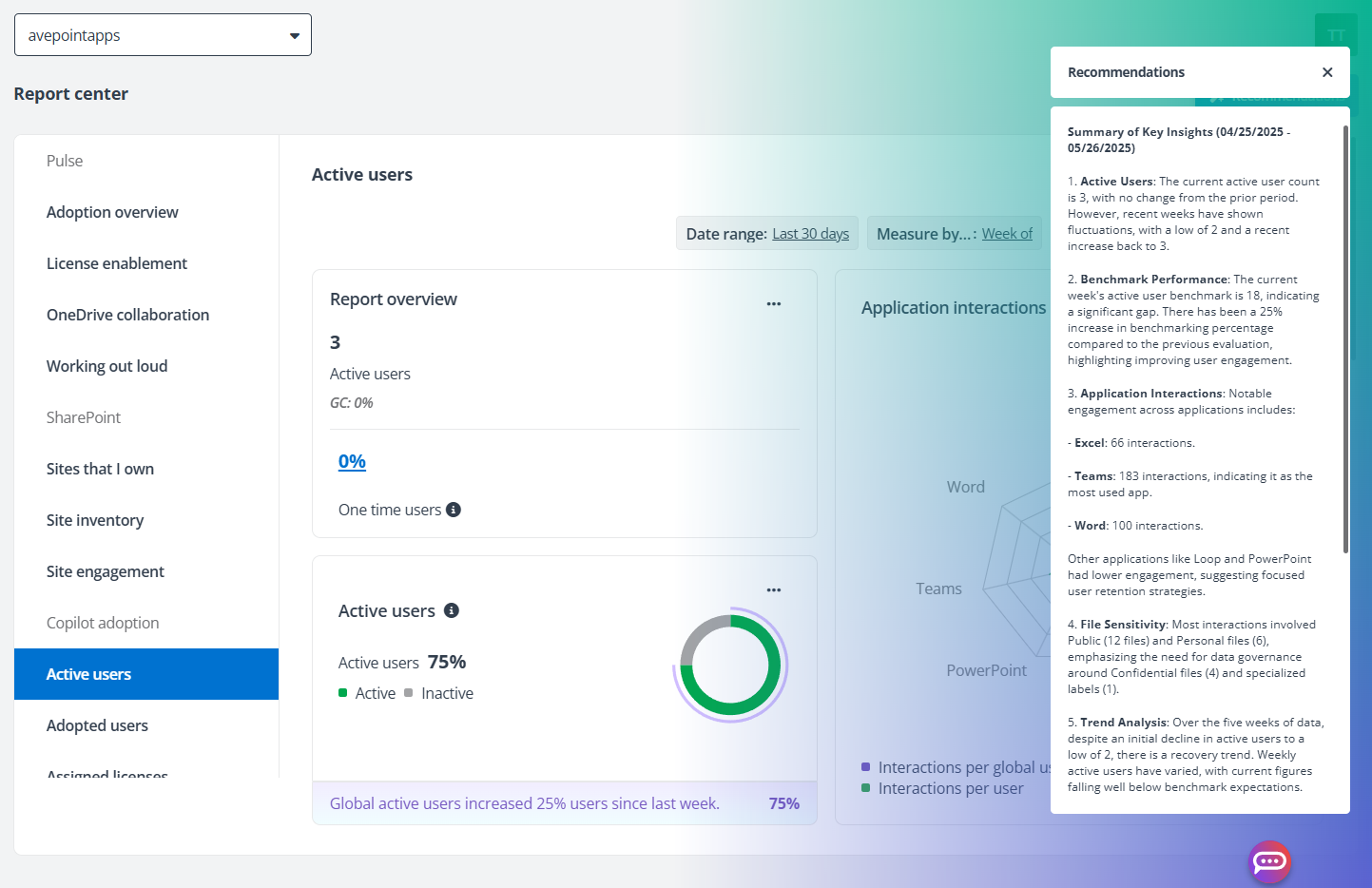1372x888 pixels.
Task: Open the chat assistant bubble
Action: (x=1269, y=862)
